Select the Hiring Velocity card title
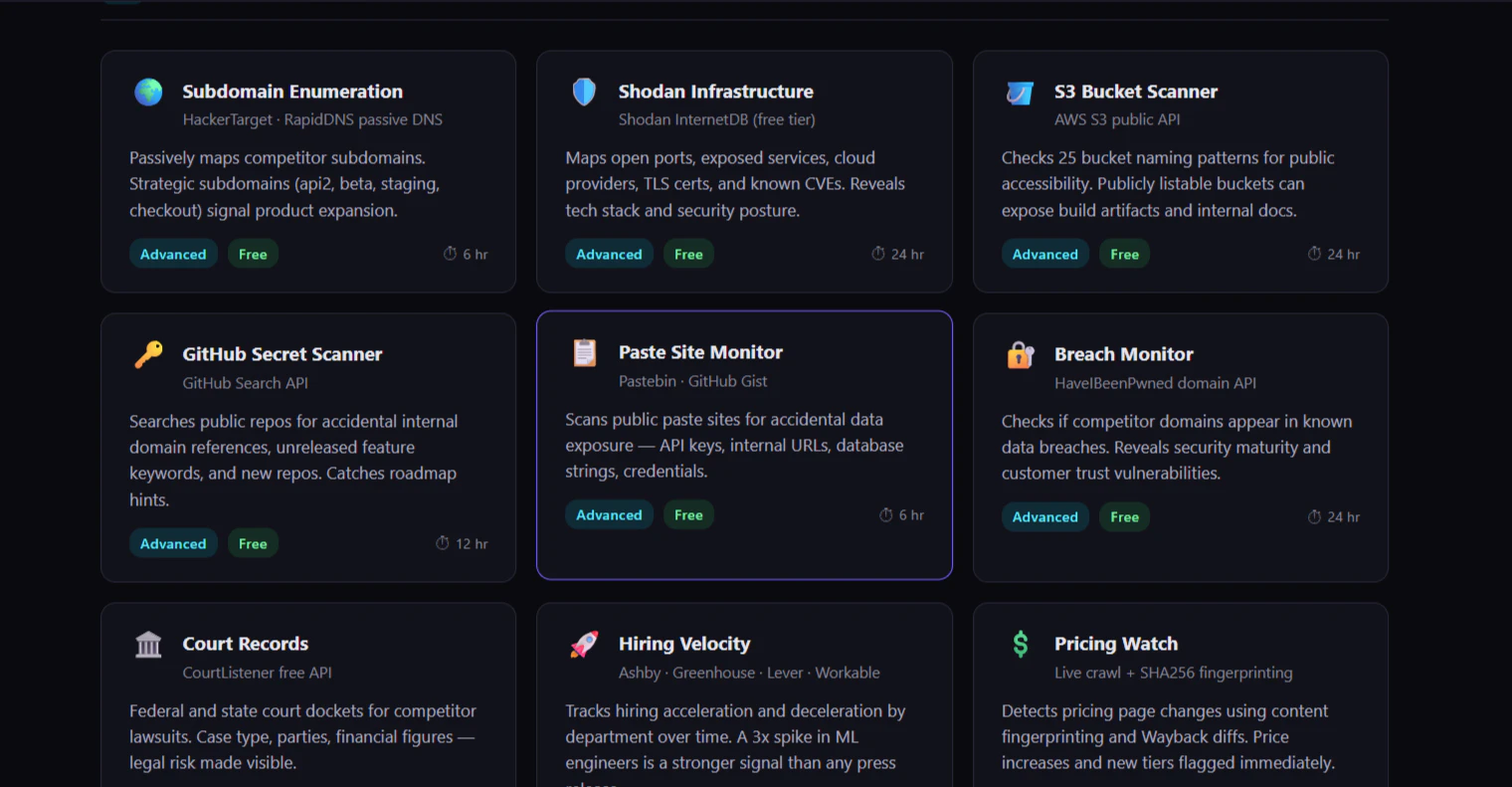The image size is (1512, 787). coord(684,644)
